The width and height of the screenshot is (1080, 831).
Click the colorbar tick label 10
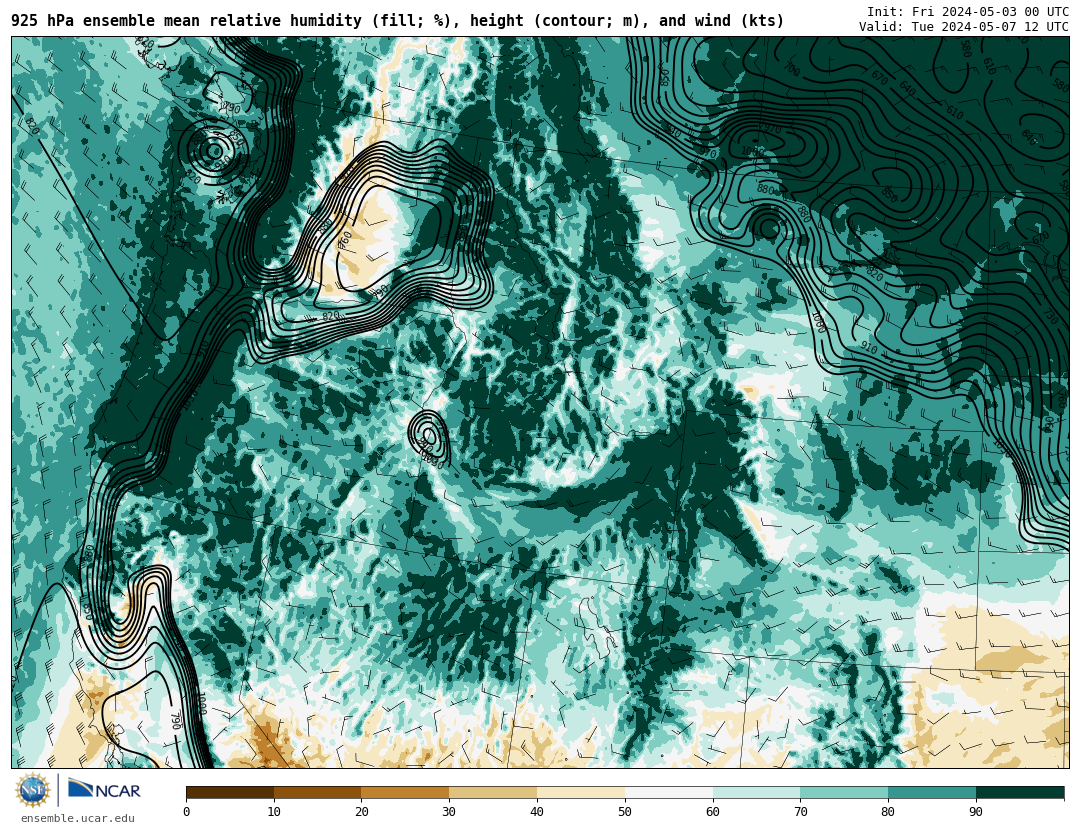tap(274, 812)
